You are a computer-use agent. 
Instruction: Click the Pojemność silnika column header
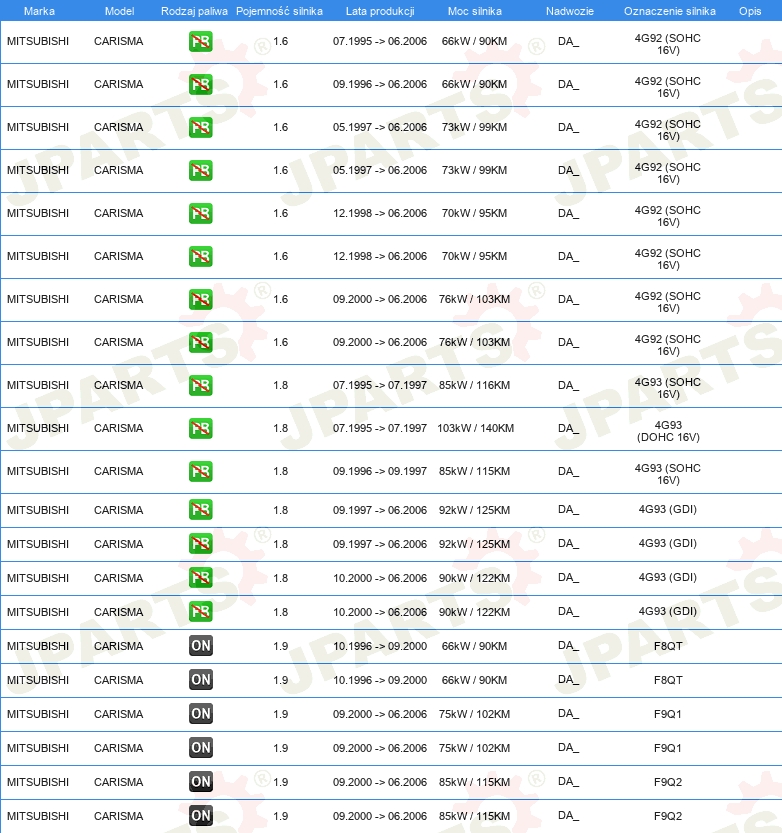pyautogui.click(x=279, y=11)
